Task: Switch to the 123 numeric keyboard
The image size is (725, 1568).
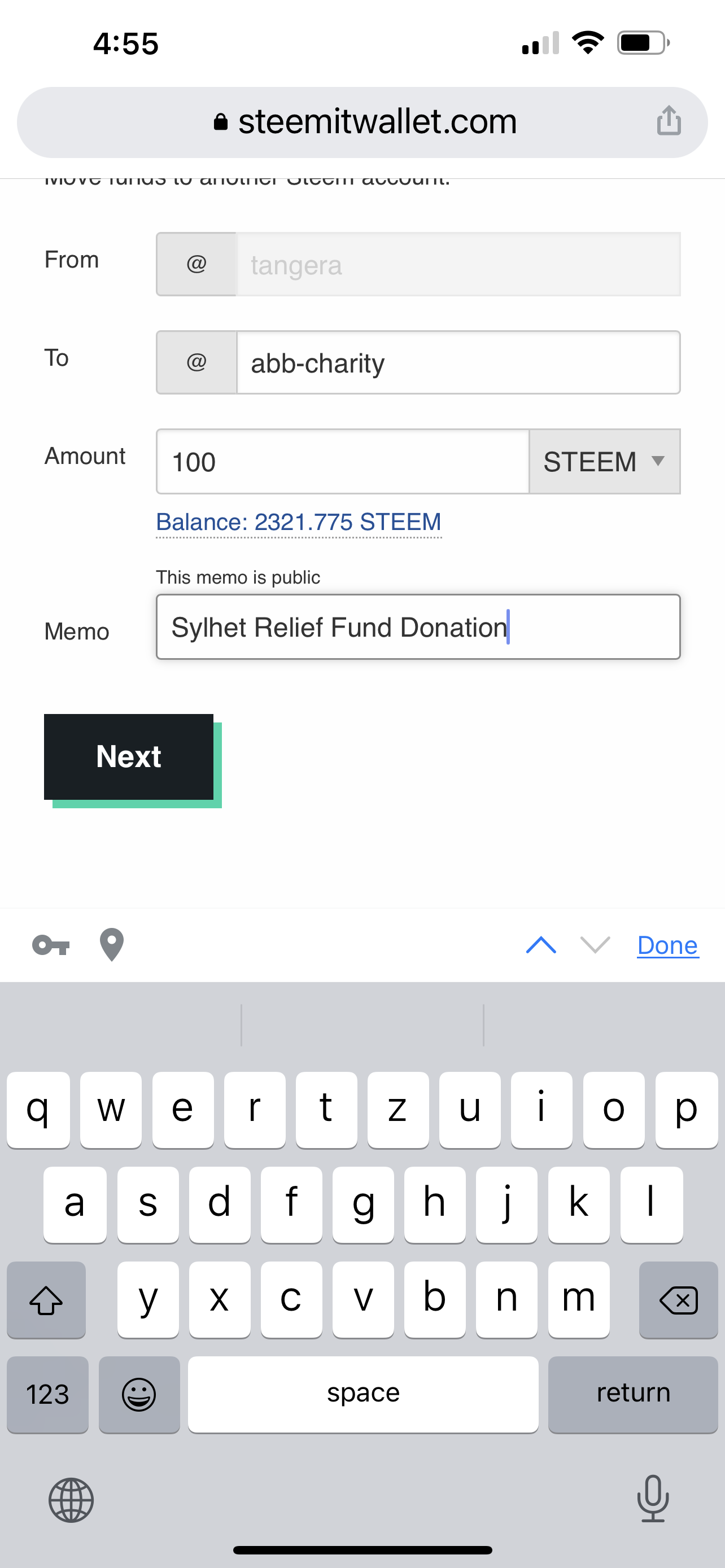Action: tap(47, 1394)
